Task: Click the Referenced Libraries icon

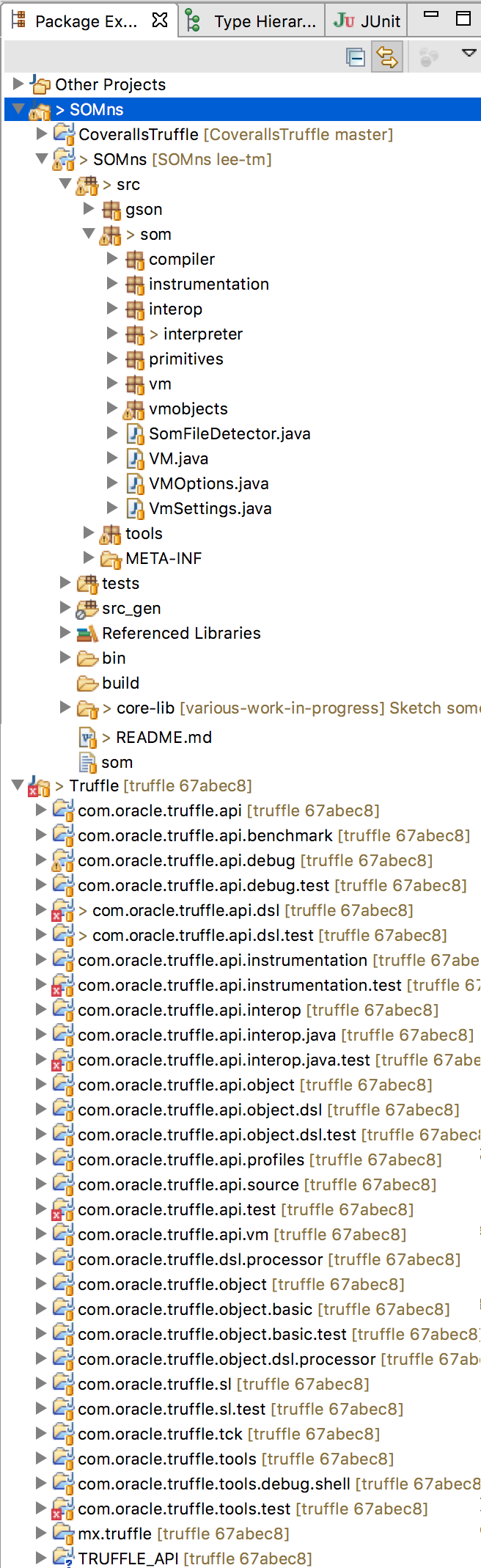Action: tap(87, 634)
